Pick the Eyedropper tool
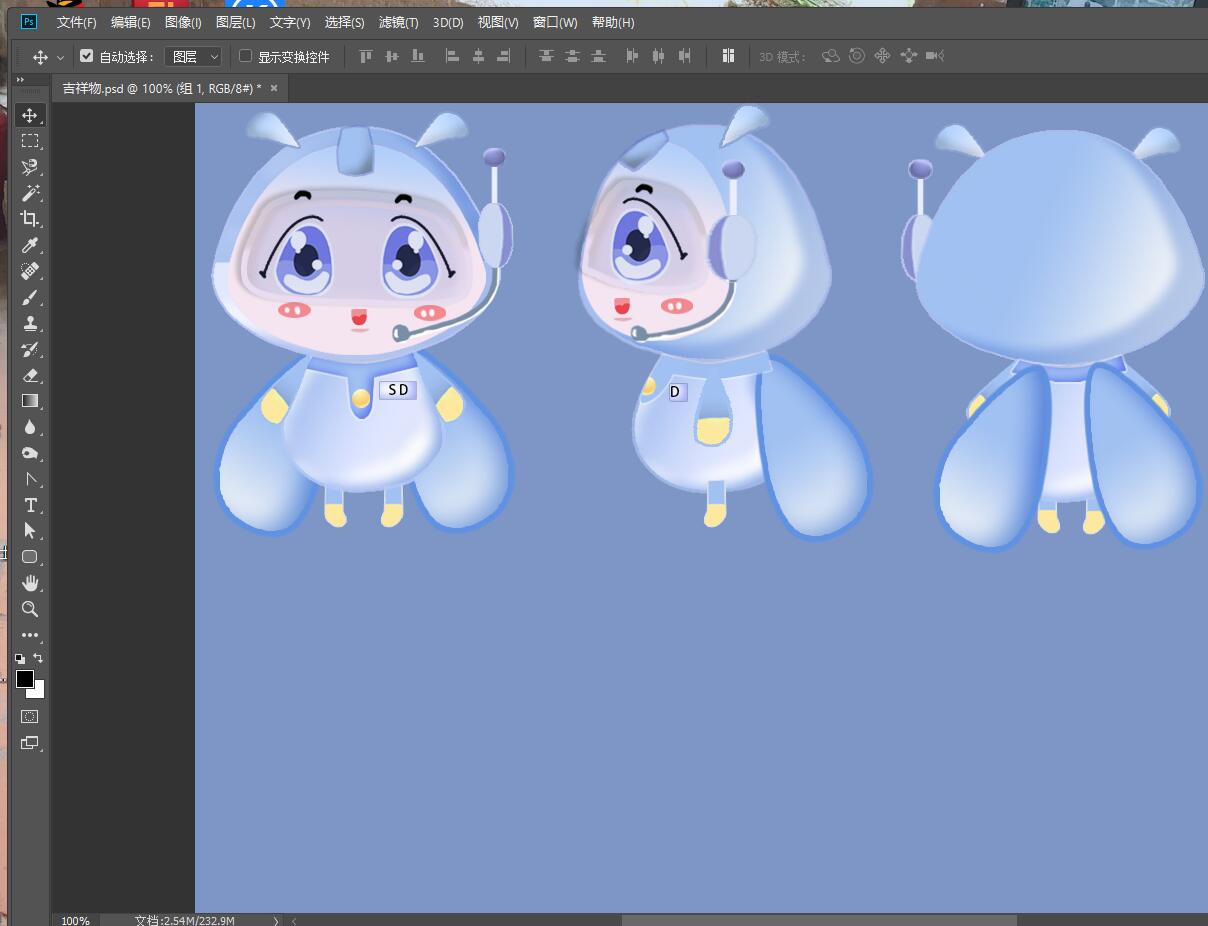 click(x=30, y=245)
